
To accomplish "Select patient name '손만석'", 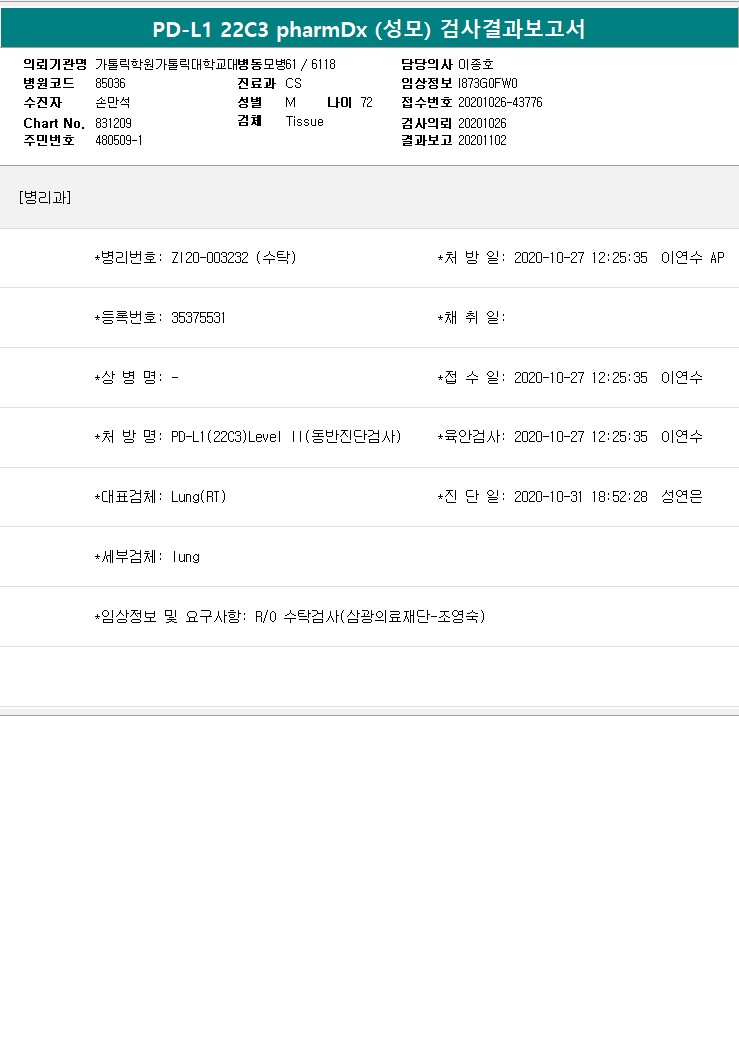I will click(112, 102).
